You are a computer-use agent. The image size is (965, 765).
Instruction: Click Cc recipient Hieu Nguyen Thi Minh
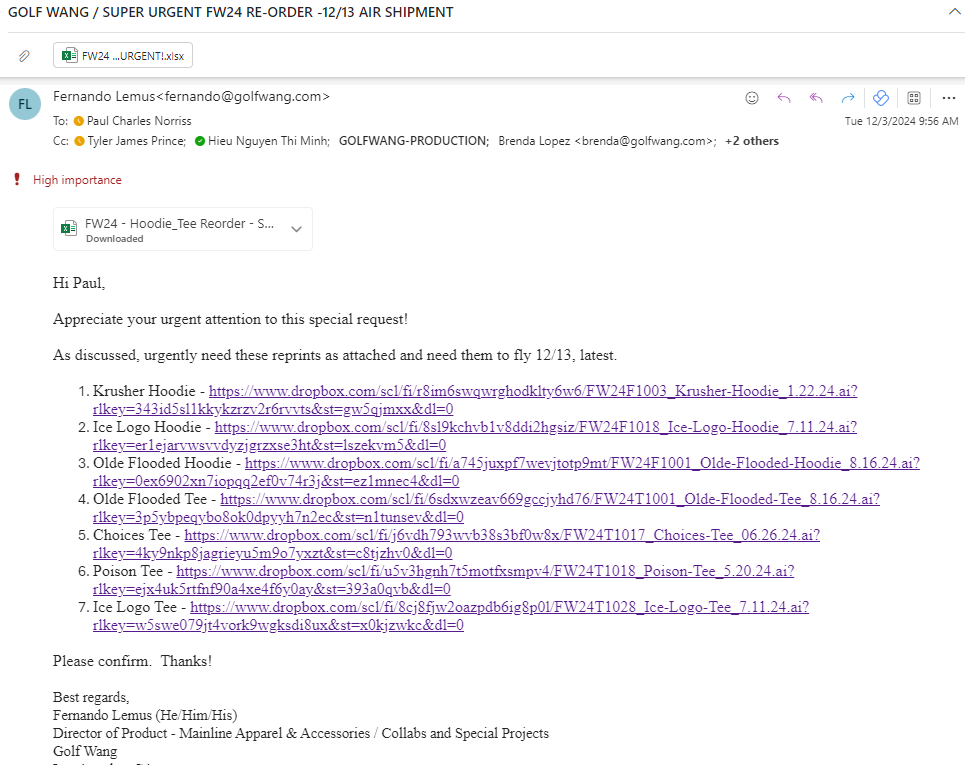tap(268, 141)
